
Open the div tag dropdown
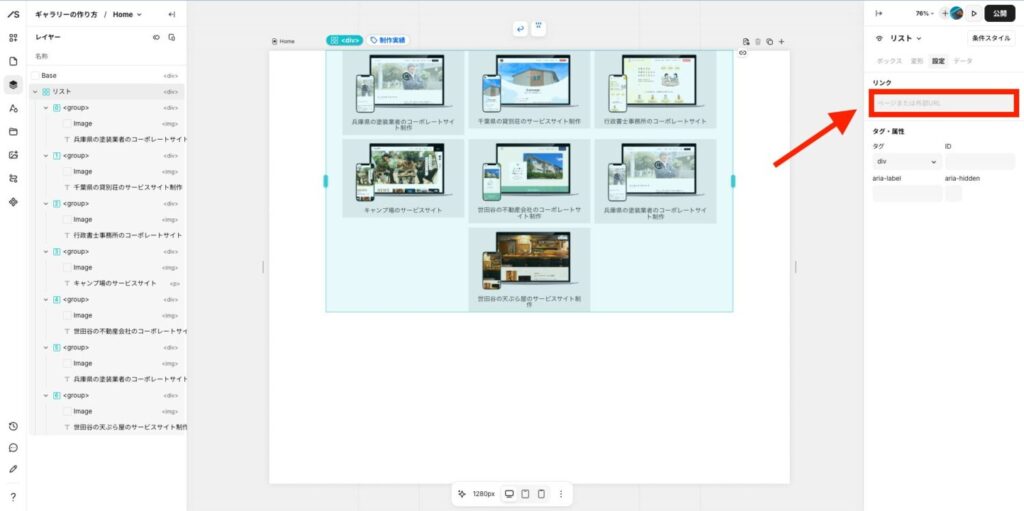click(907, 161)
